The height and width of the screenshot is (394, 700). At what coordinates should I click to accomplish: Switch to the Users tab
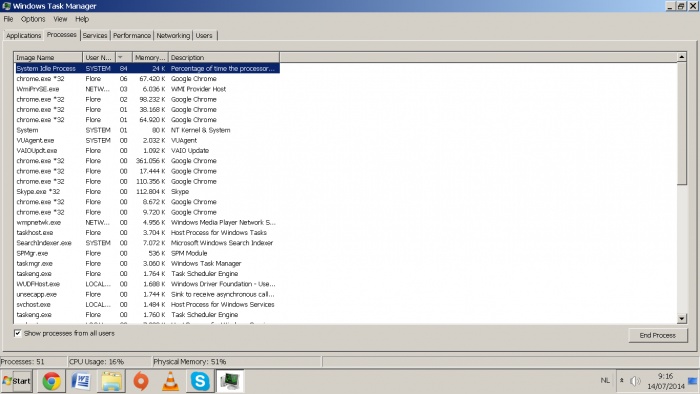(x=204, y=36)
